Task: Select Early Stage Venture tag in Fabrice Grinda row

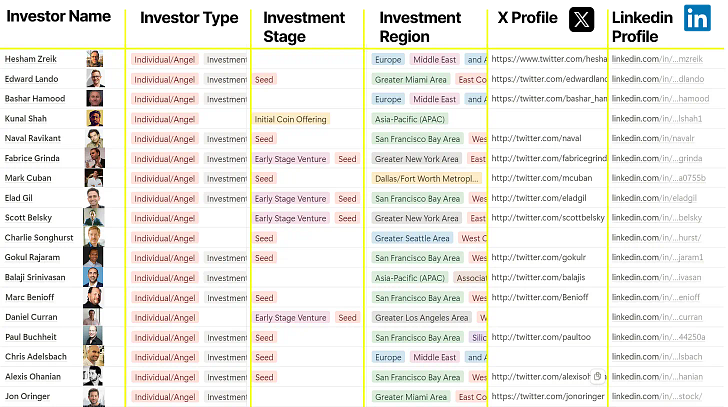Action: point(291,159)
